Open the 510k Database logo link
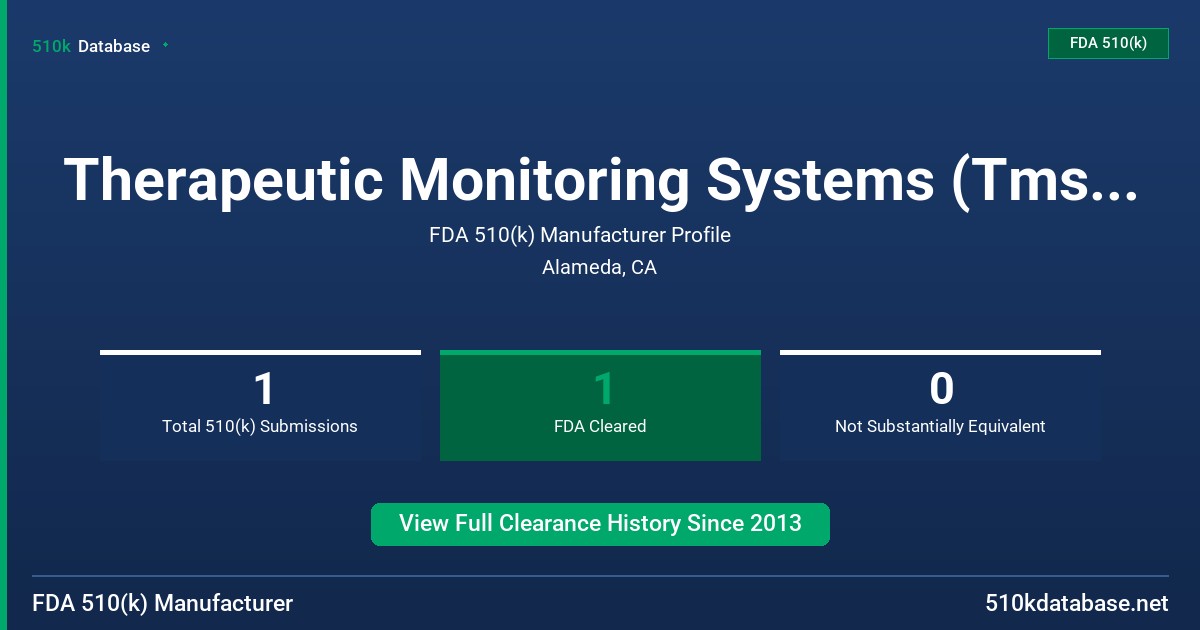 click(x=91, y=46)
